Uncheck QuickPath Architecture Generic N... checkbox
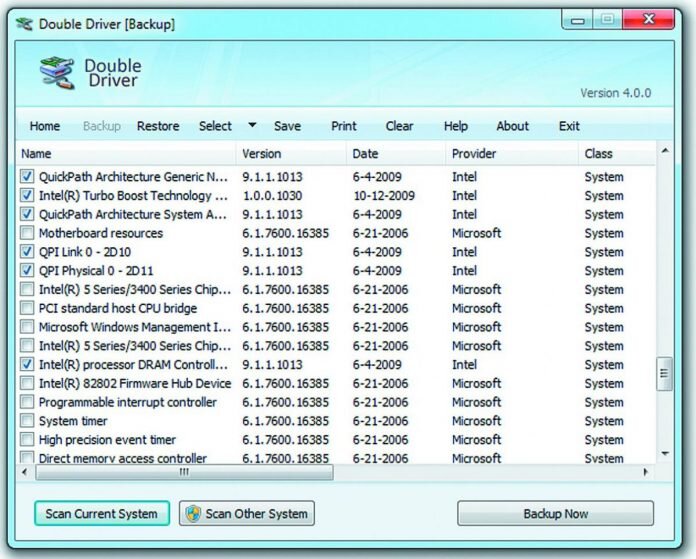The image size is (696, 559). coord(27,176)
